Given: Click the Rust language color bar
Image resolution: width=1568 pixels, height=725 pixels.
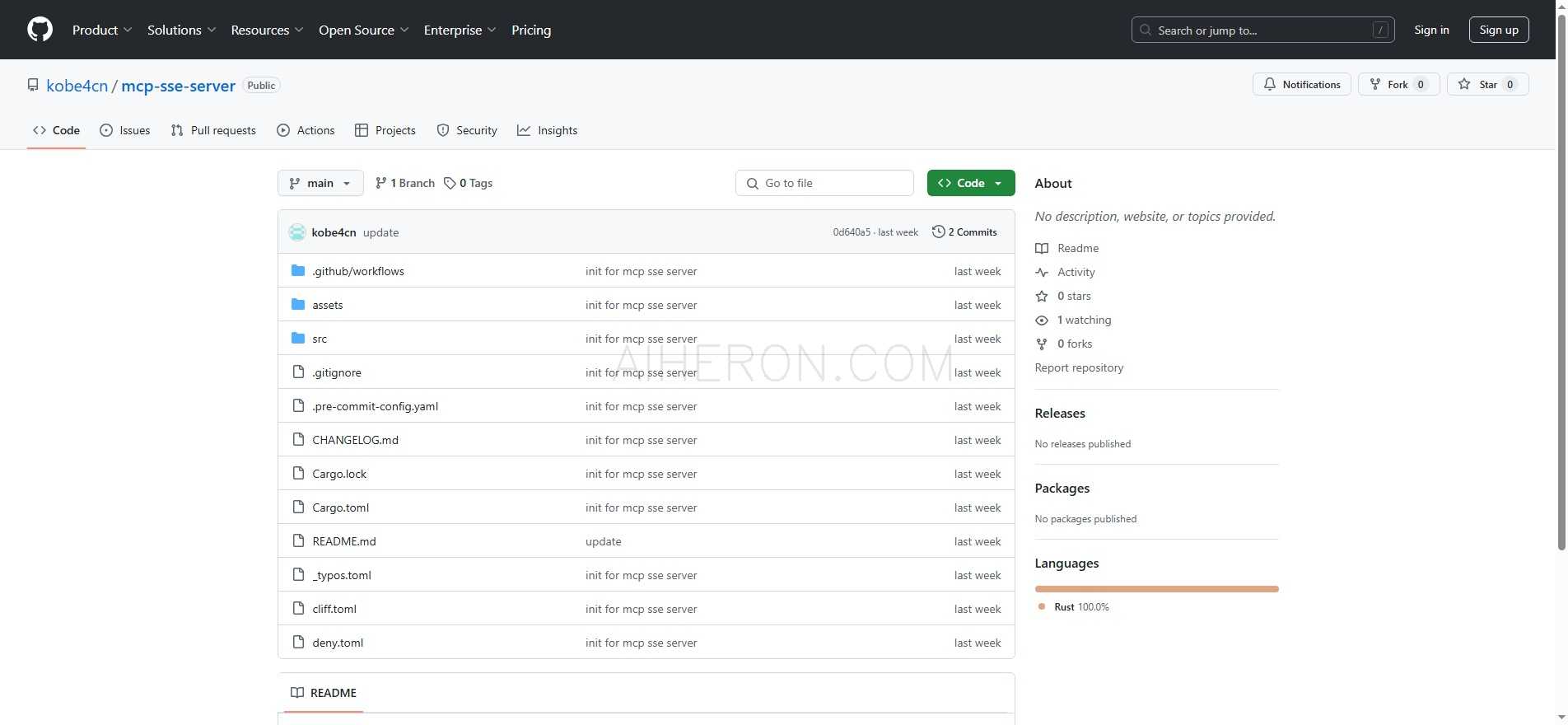Looking at the screenshot, I should 1157,589.
